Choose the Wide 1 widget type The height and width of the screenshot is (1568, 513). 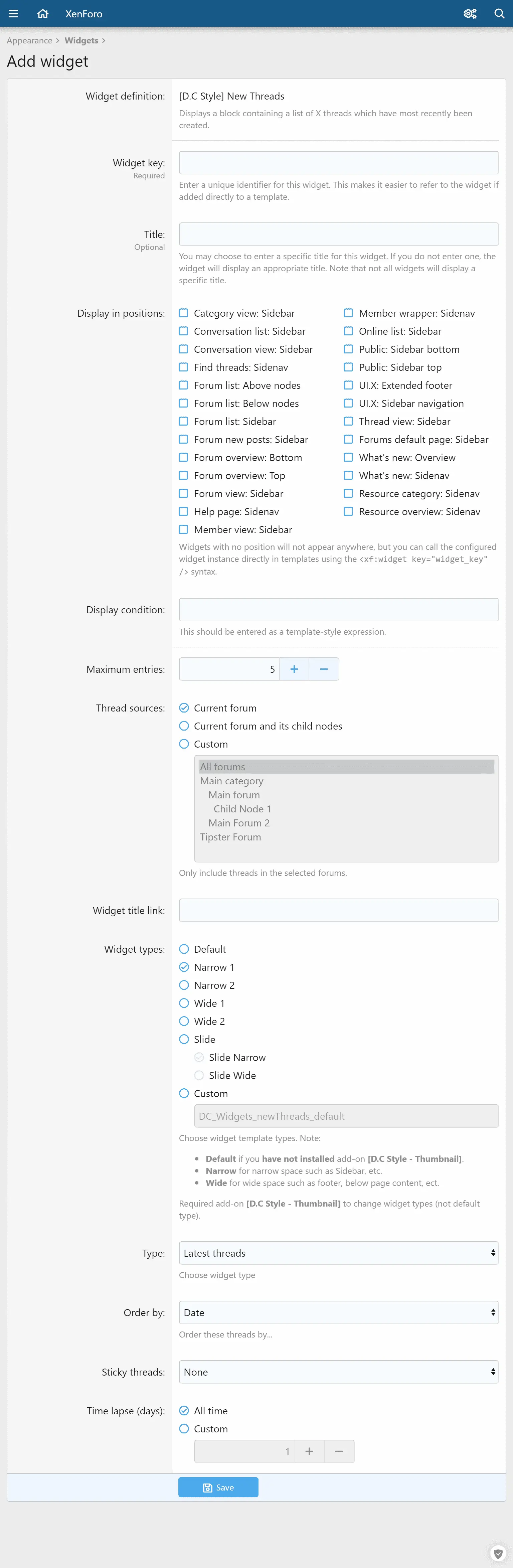(184, 1003)
